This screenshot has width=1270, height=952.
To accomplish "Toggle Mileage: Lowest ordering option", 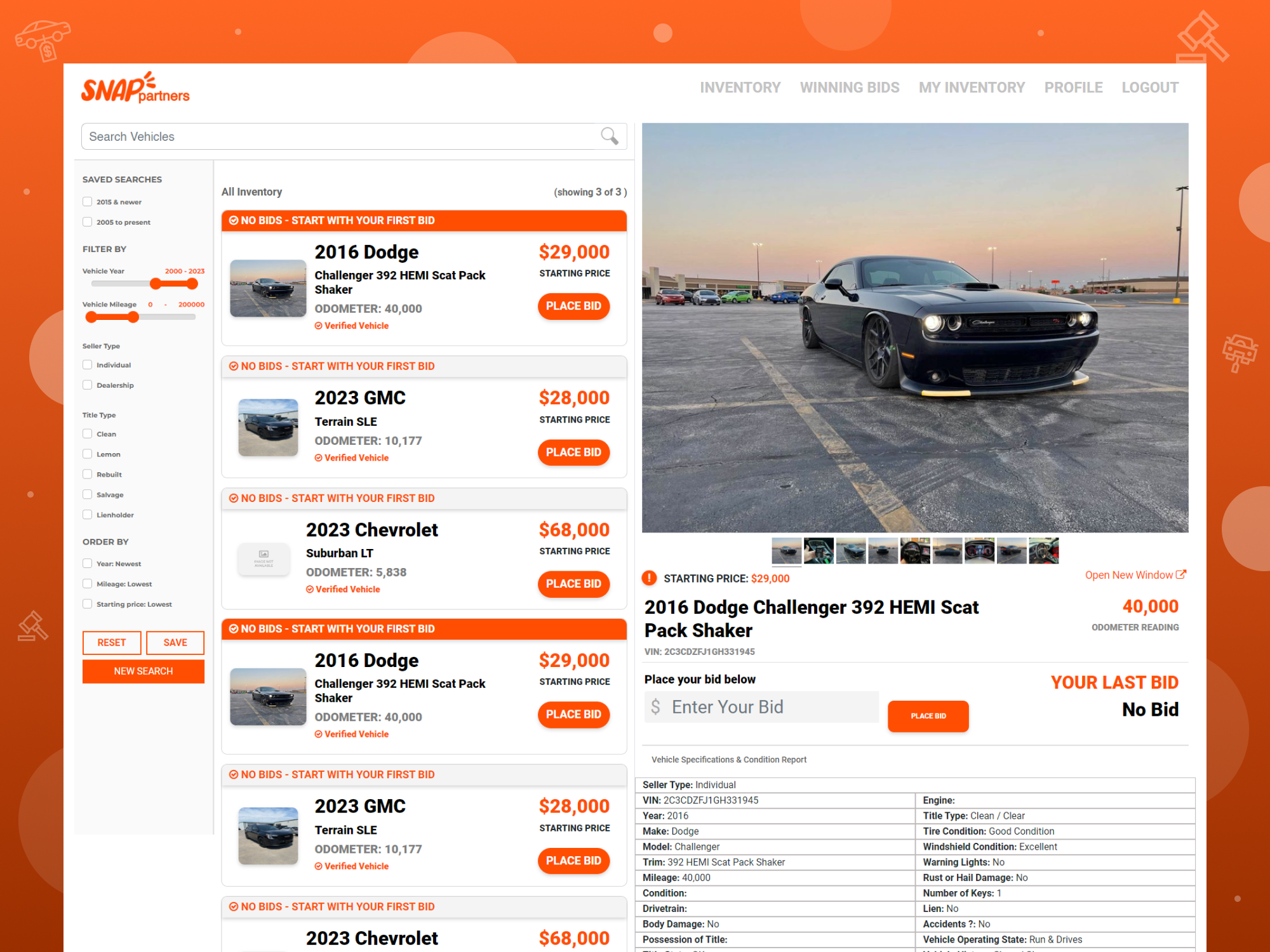I will [88, 584].
